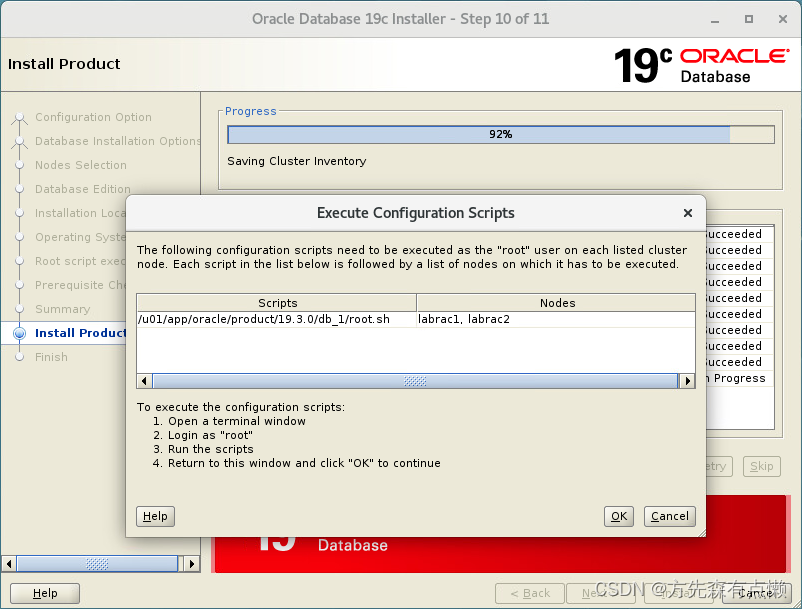Viewport: 802px width, 609px height.
Task: Click the Back button in installer
Action: [530, 593]
